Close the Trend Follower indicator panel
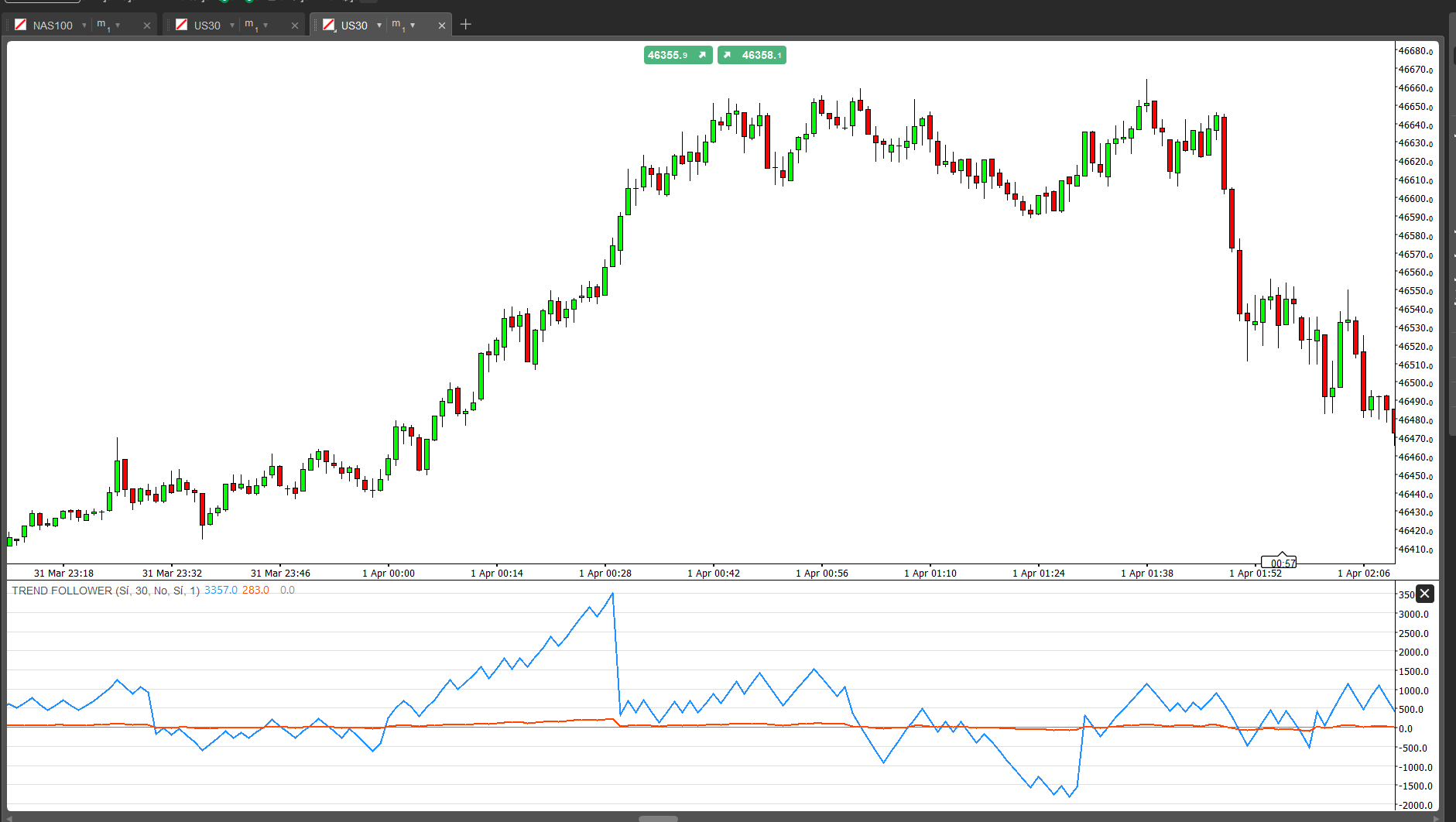 (x=1424, y=594)
